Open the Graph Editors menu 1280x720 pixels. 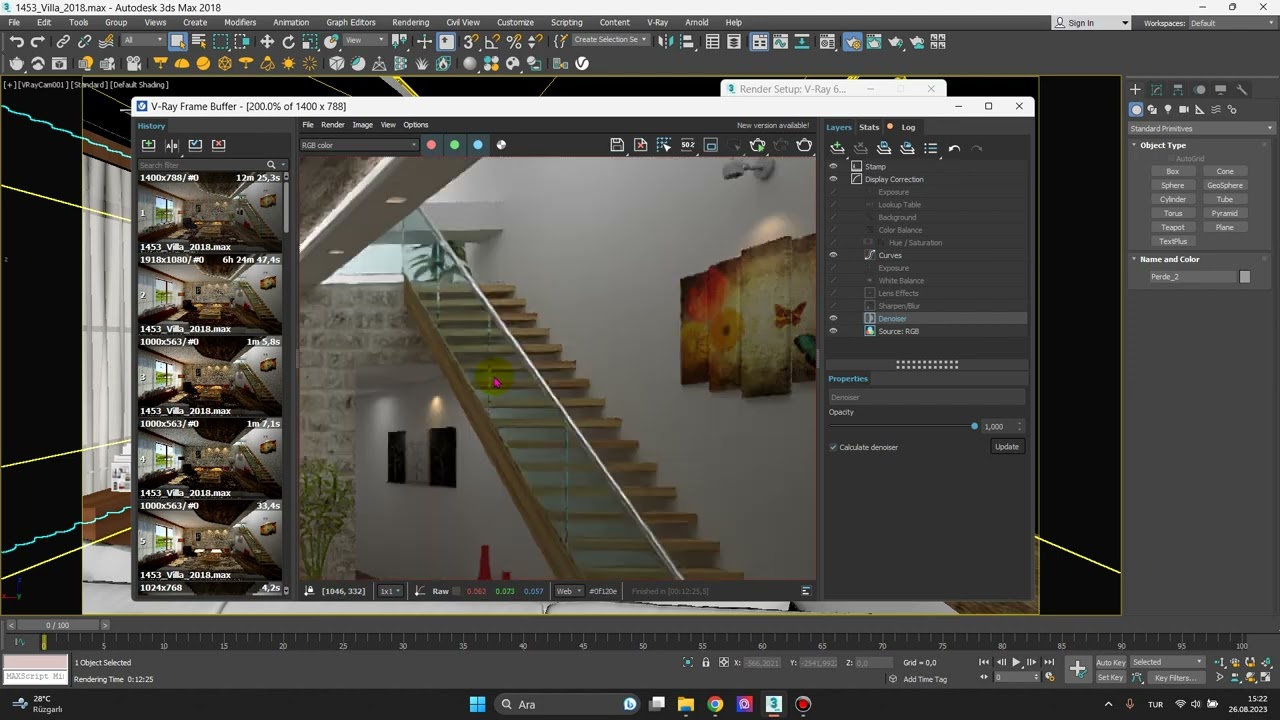pyautogui.click(x=351, y=22)
